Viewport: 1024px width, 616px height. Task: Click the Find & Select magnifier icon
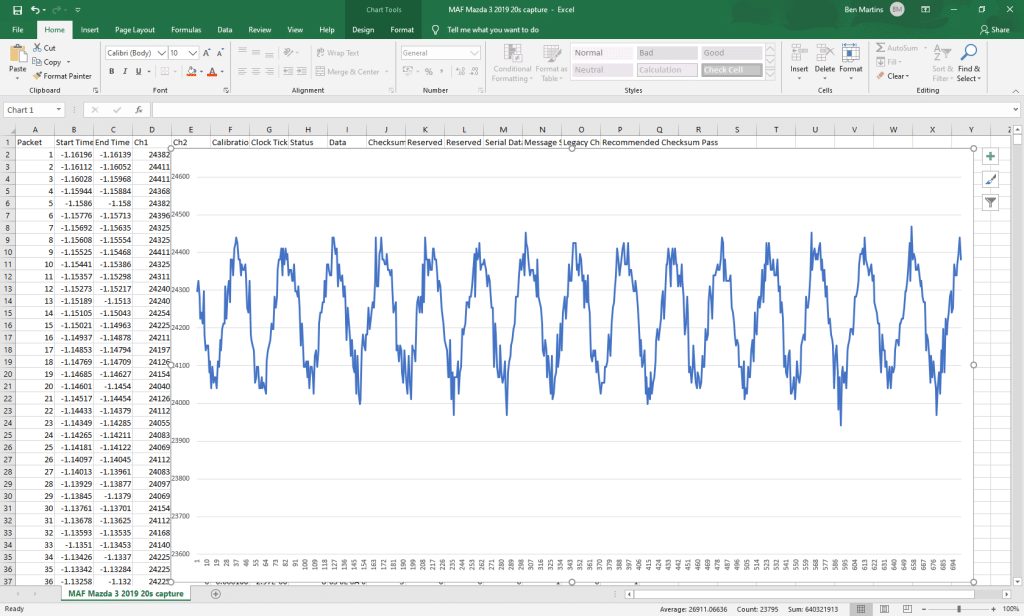click(x=969, y=53)
